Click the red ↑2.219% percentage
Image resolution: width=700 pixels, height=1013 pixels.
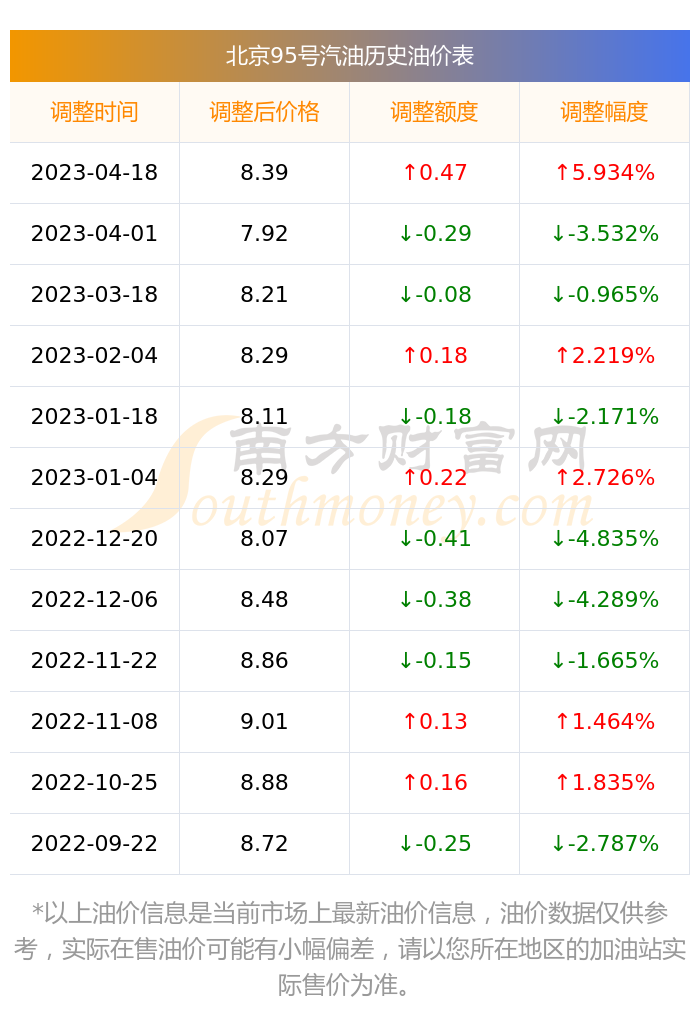[604, 355]
